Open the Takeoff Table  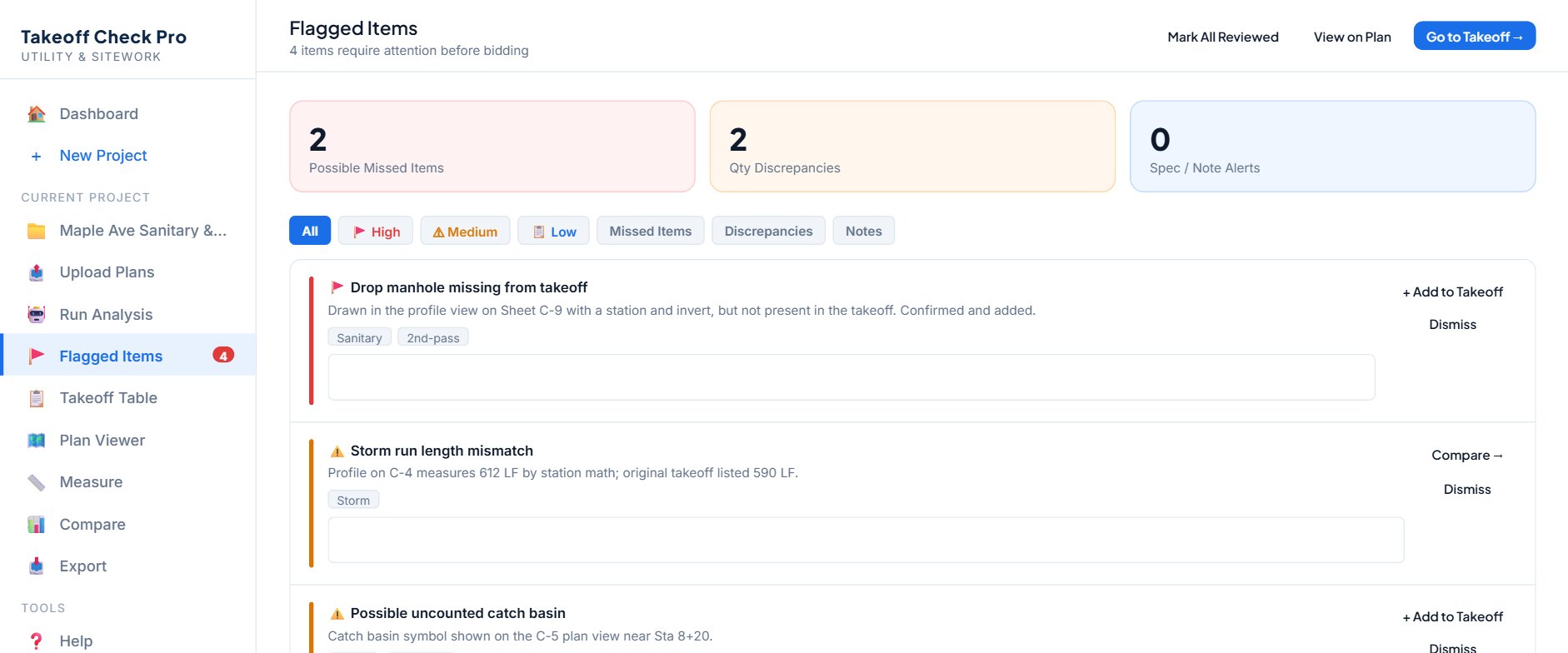click(128, 398)
